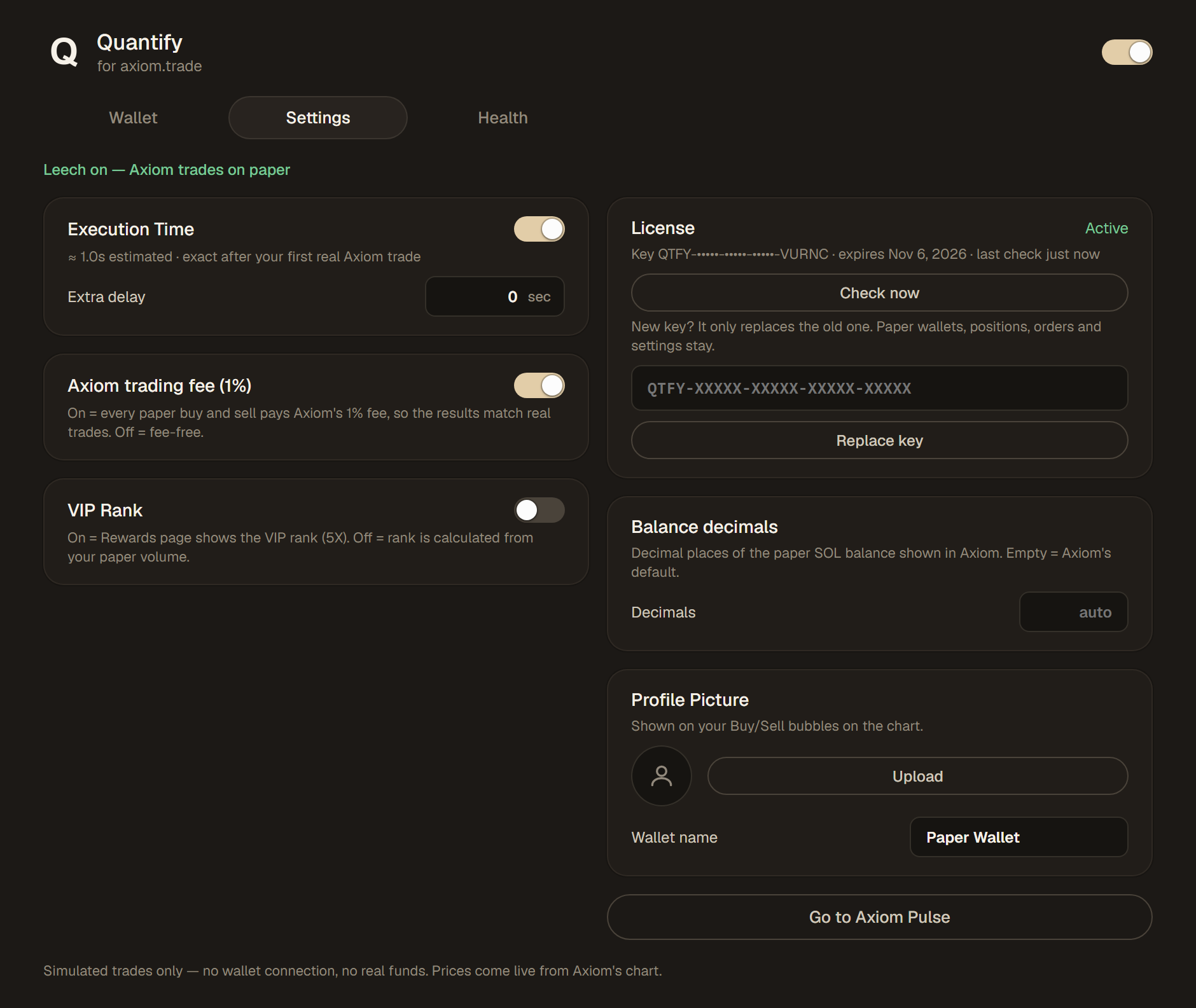Viewport: 1196px width, 1008px height.
Task: Click the green Active license status
Action: tap(1106, 228)
